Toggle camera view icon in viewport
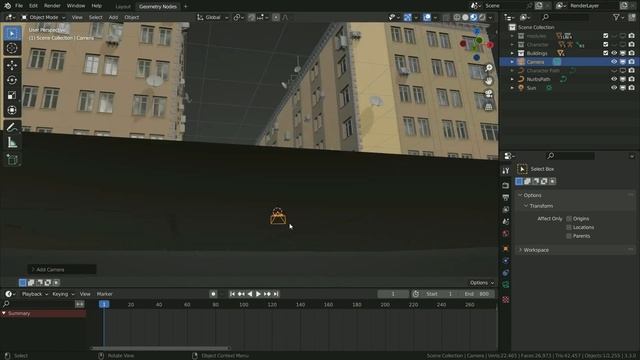Screen dimensions: 640x360 pos(489,94)
